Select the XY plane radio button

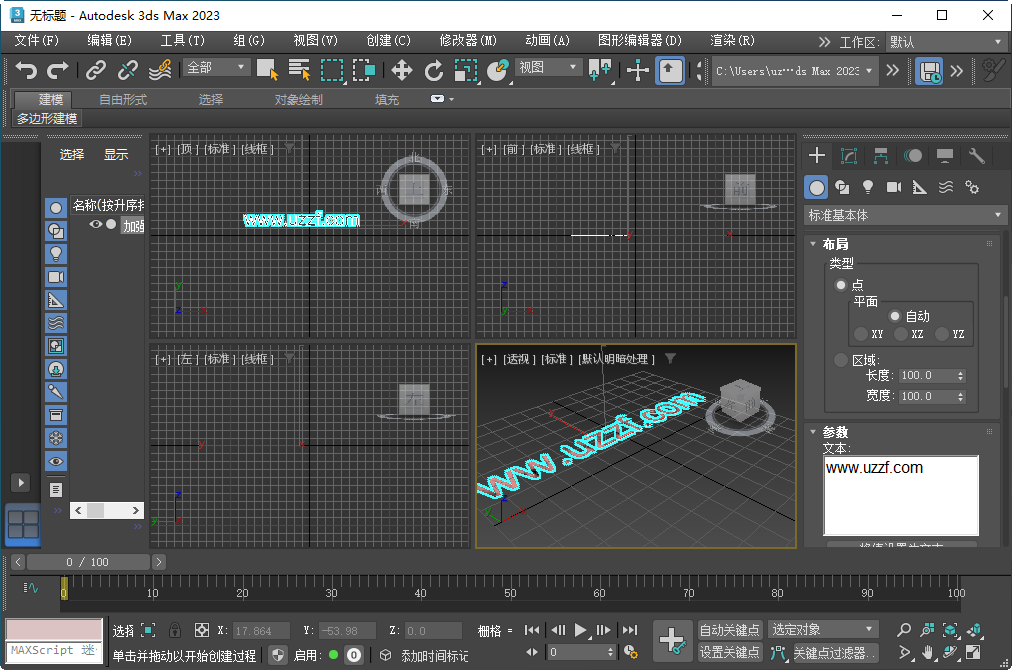point(861,334)
